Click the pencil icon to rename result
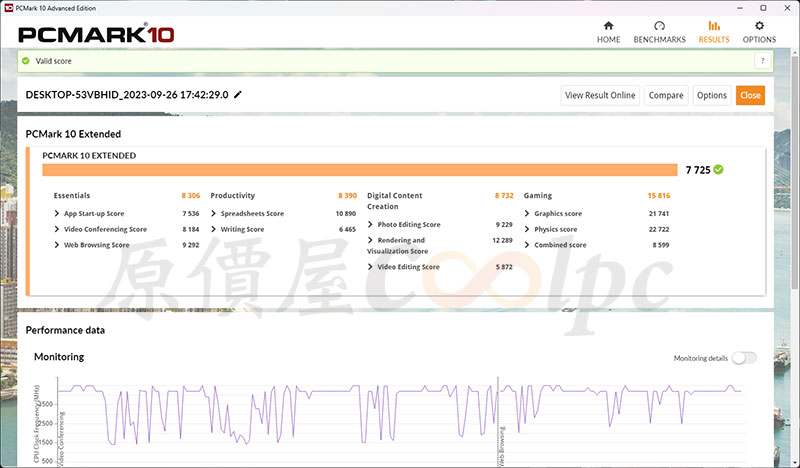The width and height of the screenshot is (800, 468). tap(238, 94)
